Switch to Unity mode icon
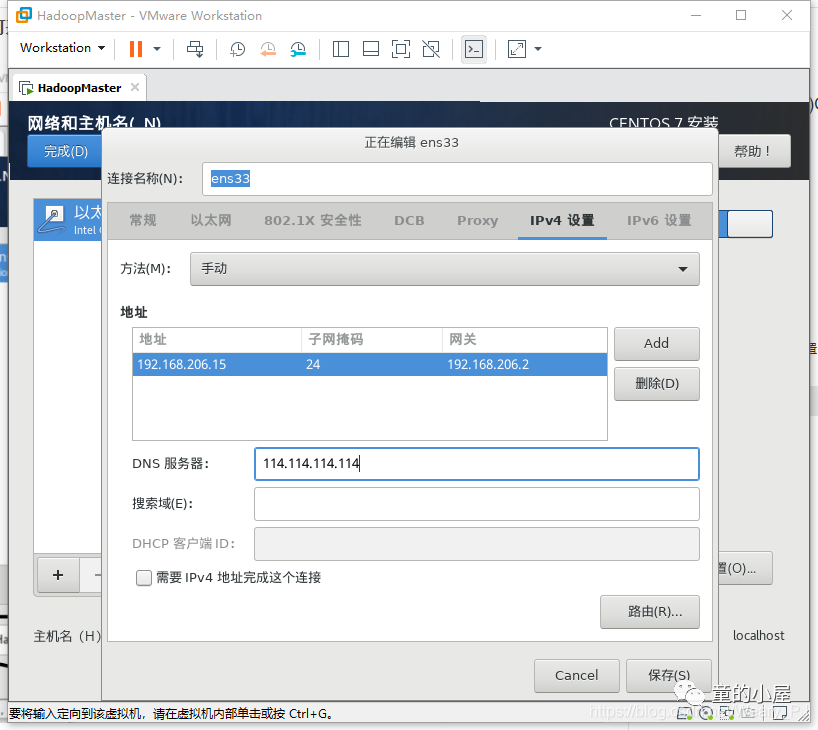This screenshot has width=818, height=730. tap(431, 49)
